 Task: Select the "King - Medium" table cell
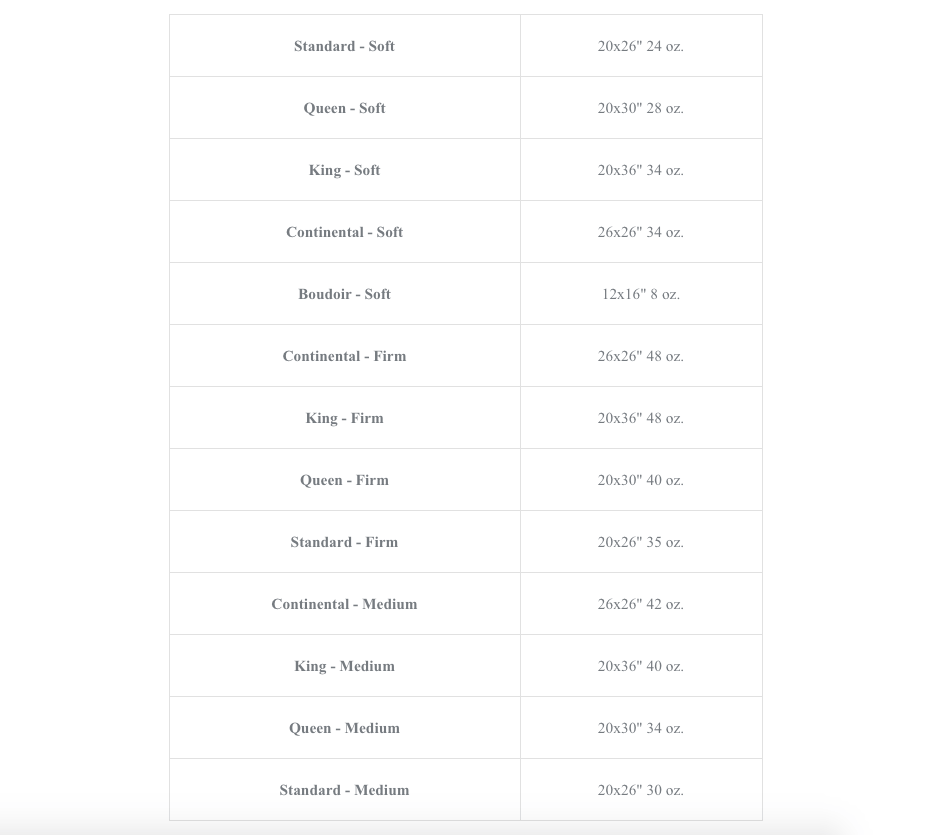click(x=344, y=666)
